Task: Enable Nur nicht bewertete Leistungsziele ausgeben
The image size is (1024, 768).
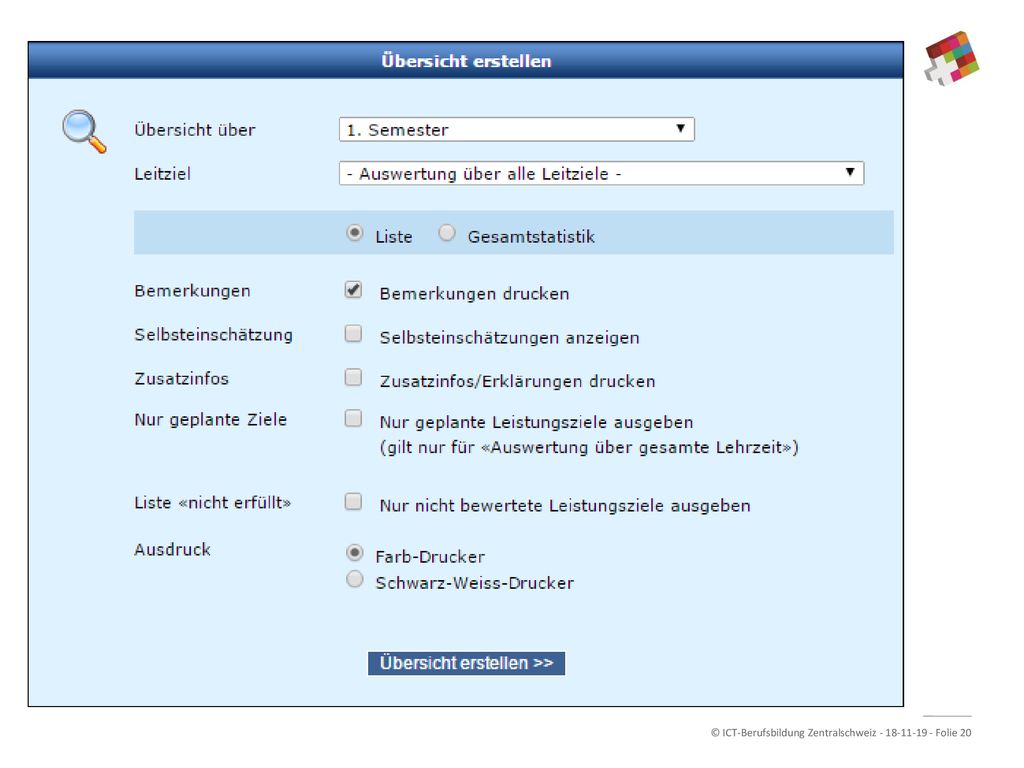Action: point(353,501)
